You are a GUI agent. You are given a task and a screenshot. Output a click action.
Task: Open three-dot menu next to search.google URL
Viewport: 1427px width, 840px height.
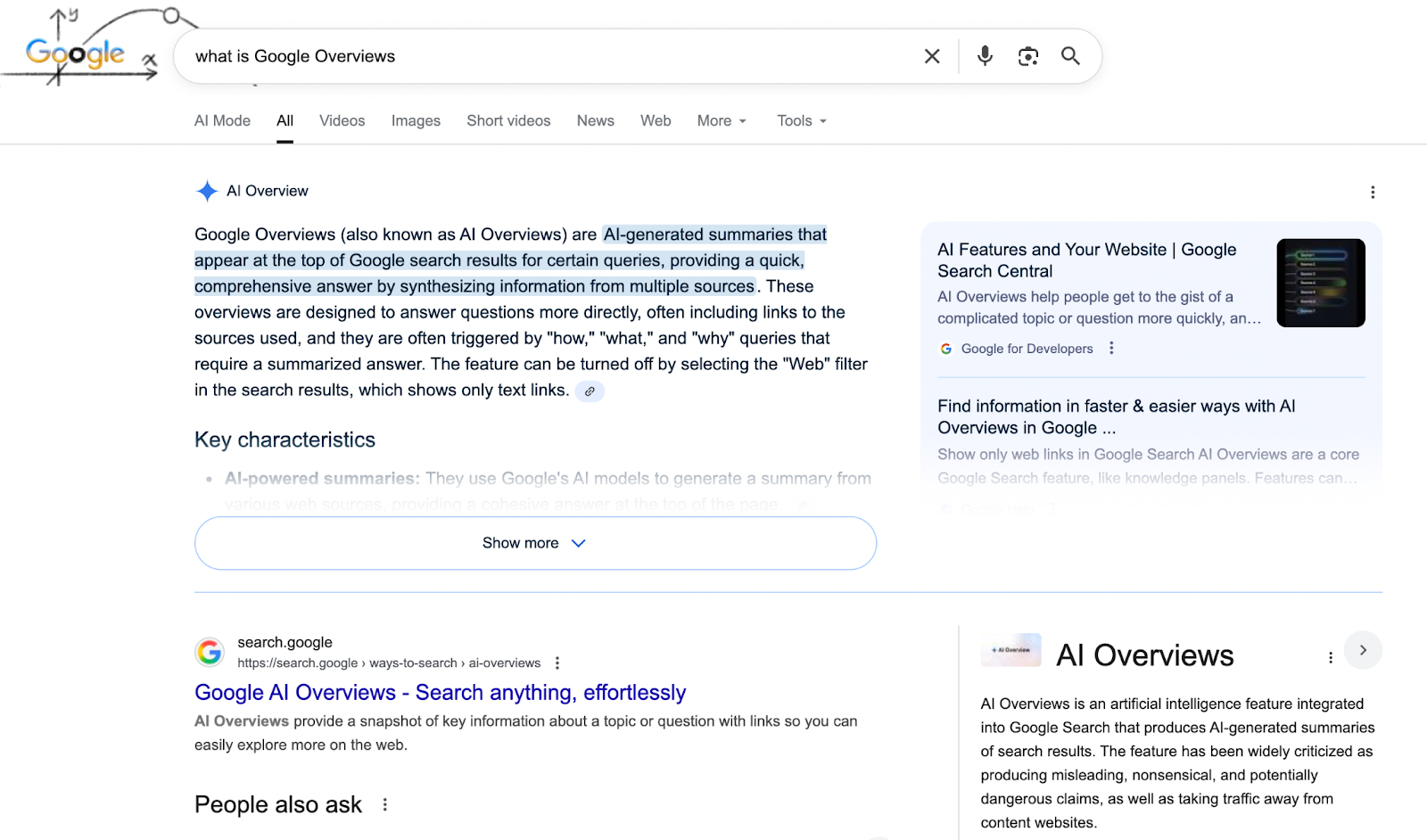[557, 663]
